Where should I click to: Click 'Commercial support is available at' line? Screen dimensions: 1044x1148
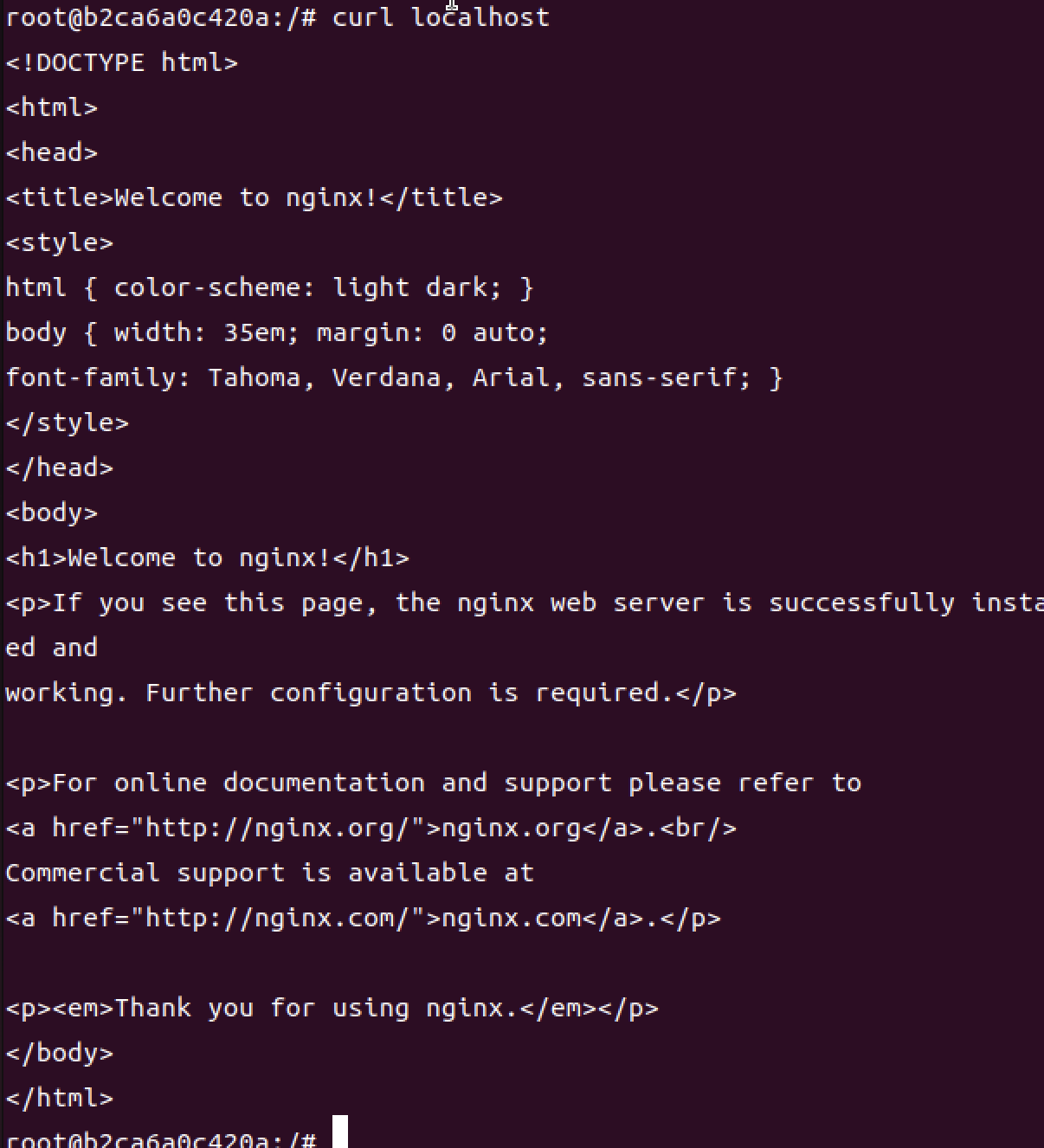(269, 874)
